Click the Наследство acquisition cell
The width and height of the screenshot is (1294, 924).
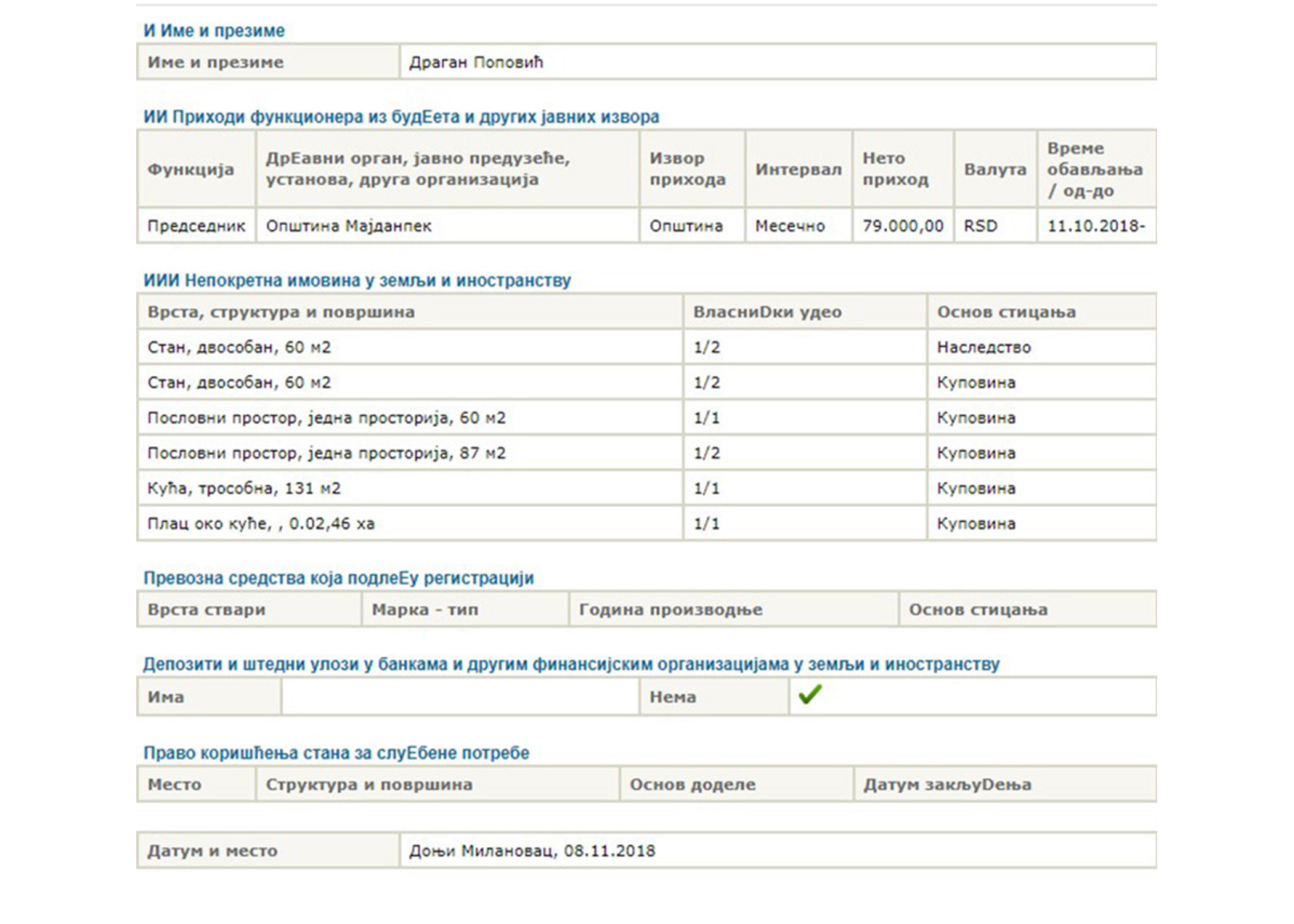tap(983, 347)
